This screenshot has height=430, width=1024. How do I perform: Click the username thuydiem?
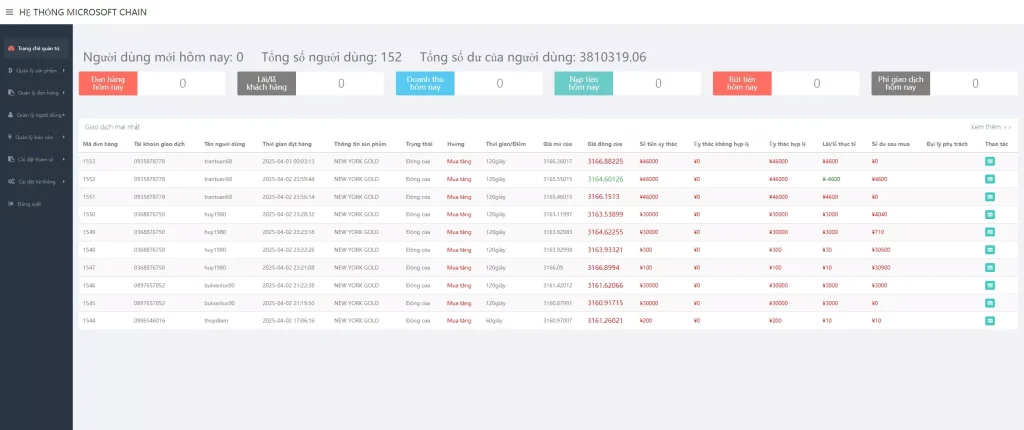[x=216, y=321]
